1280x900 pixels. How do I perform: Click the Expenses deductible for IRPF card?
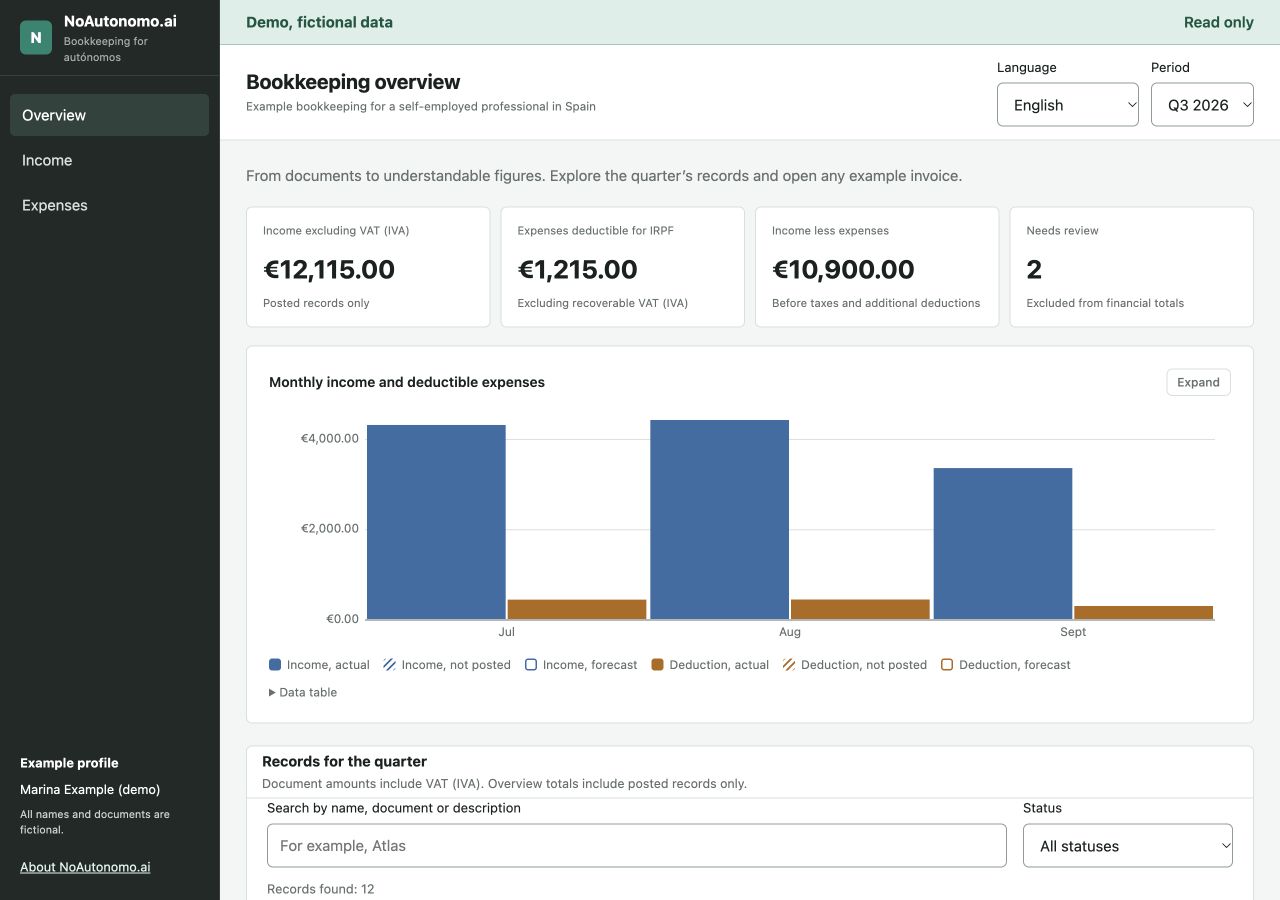[623, 267]
